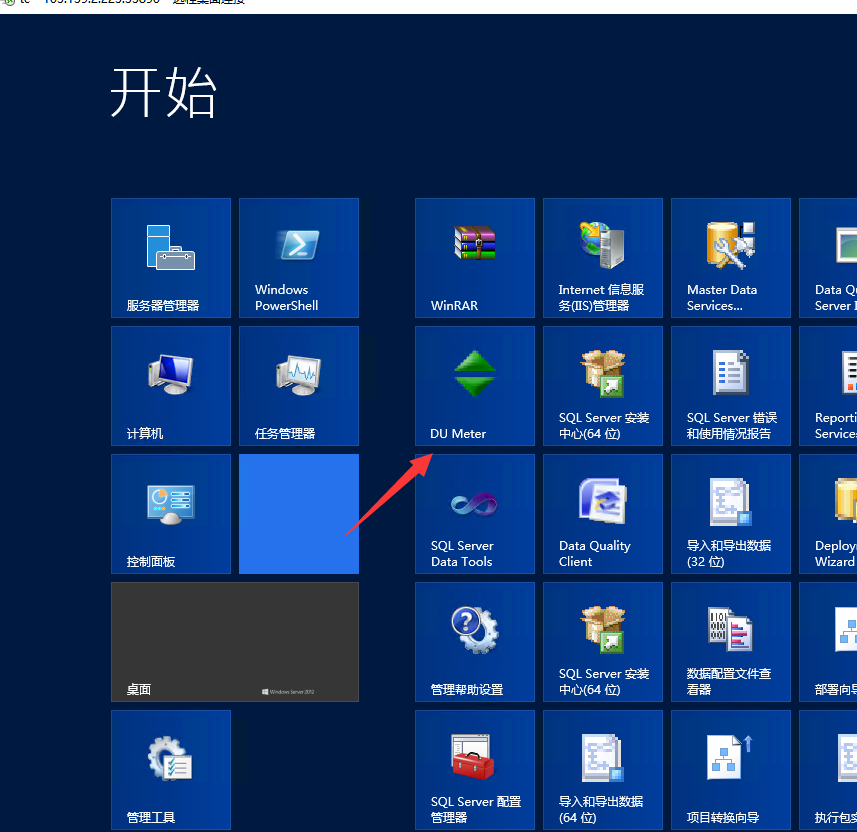This screenshot has height=832, width=857.
Task: Launch Windows PowerShell tile
Action: tap(299, 258)
